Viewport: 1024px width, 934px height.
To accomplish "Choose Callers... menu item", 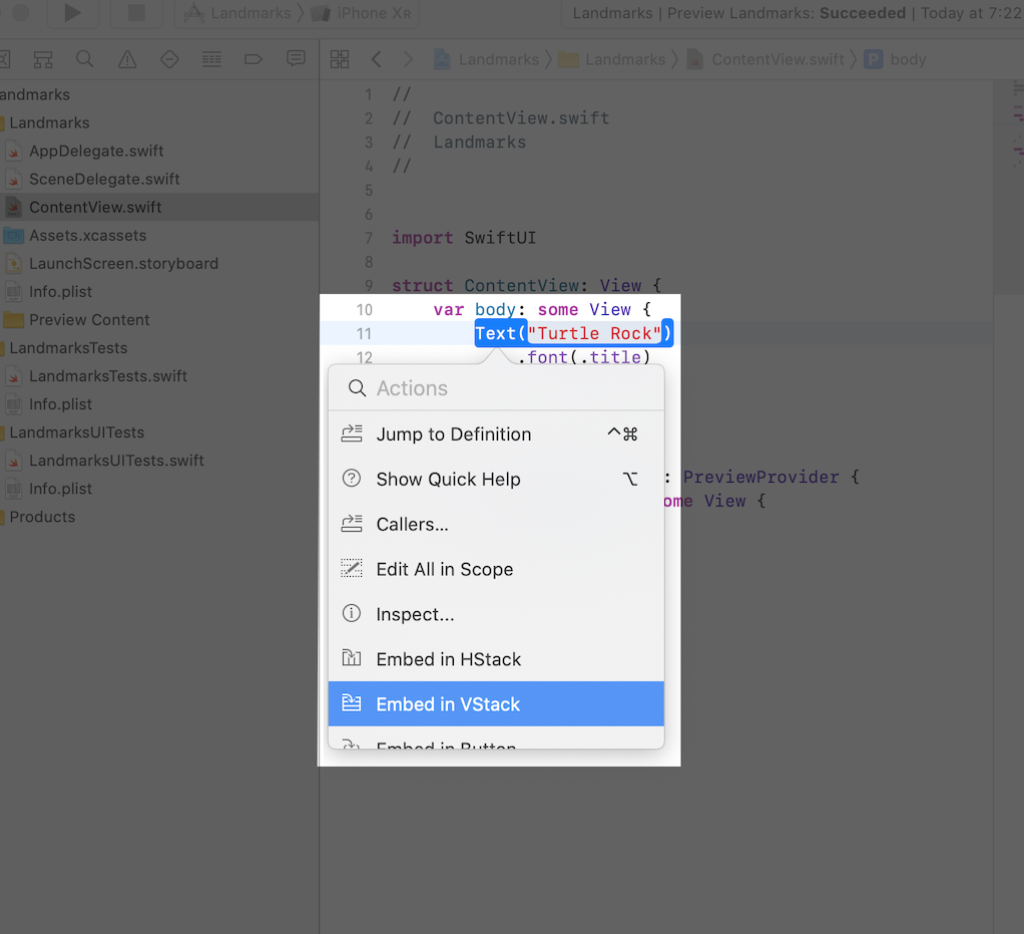I will pos(496,524).
